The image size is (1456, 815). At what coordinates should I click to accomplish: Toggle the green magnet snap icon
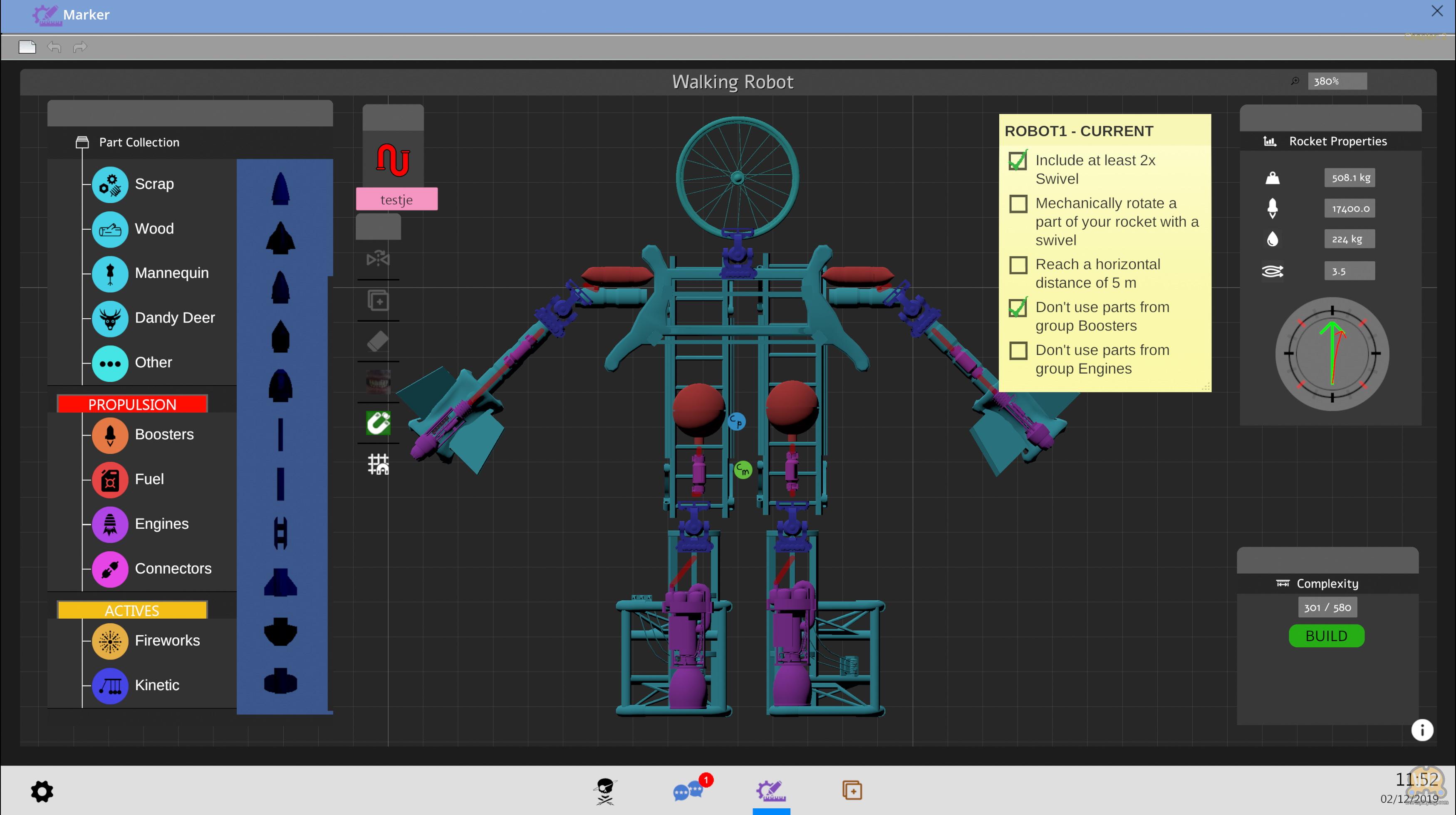[378, 423]
